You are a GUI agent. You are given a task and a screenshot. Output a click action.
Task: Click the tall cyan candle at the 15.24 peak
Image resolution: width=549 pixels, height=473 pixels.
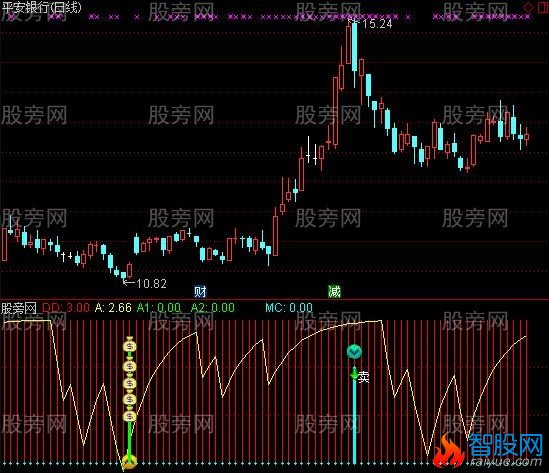click(x=355, y=47)
